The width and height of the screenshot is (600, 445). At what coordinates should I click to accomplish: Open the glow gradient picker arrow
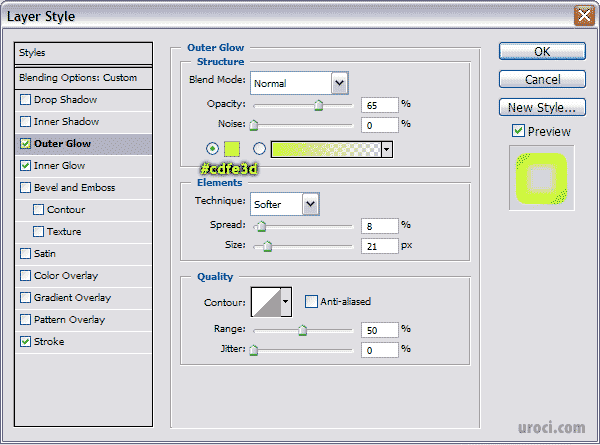[x=387, y=150]
